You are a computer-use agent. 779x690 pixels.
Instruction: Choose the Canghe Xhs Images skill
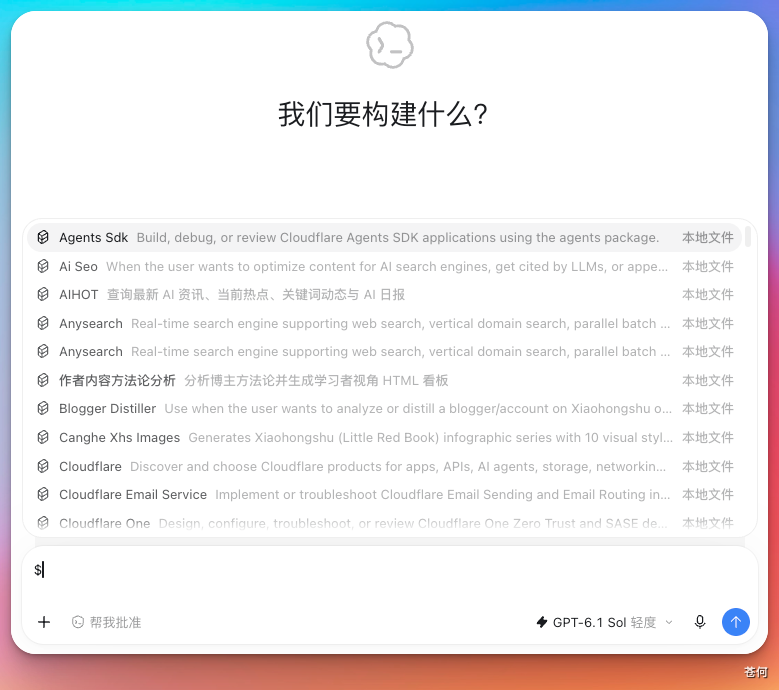tap(385, 437)
